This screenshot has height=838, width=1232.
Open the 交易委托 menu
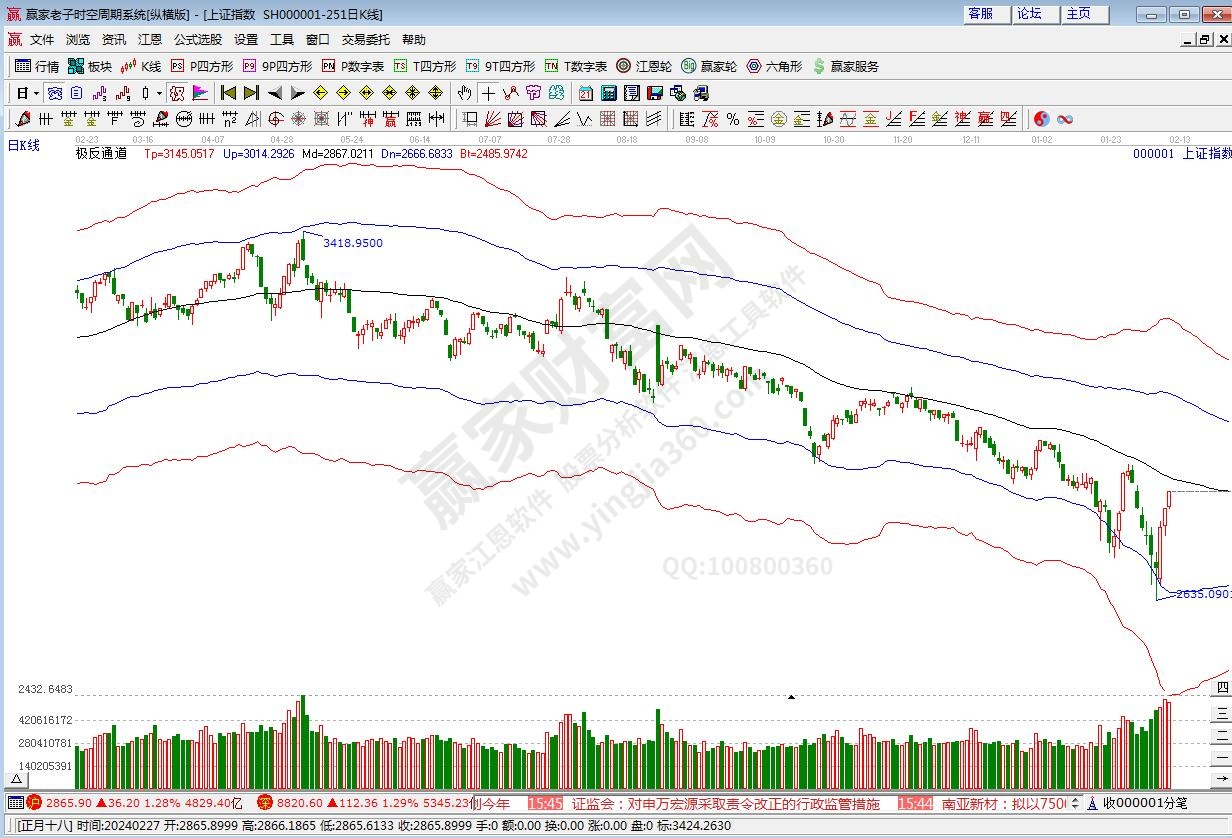pos(366,40)
